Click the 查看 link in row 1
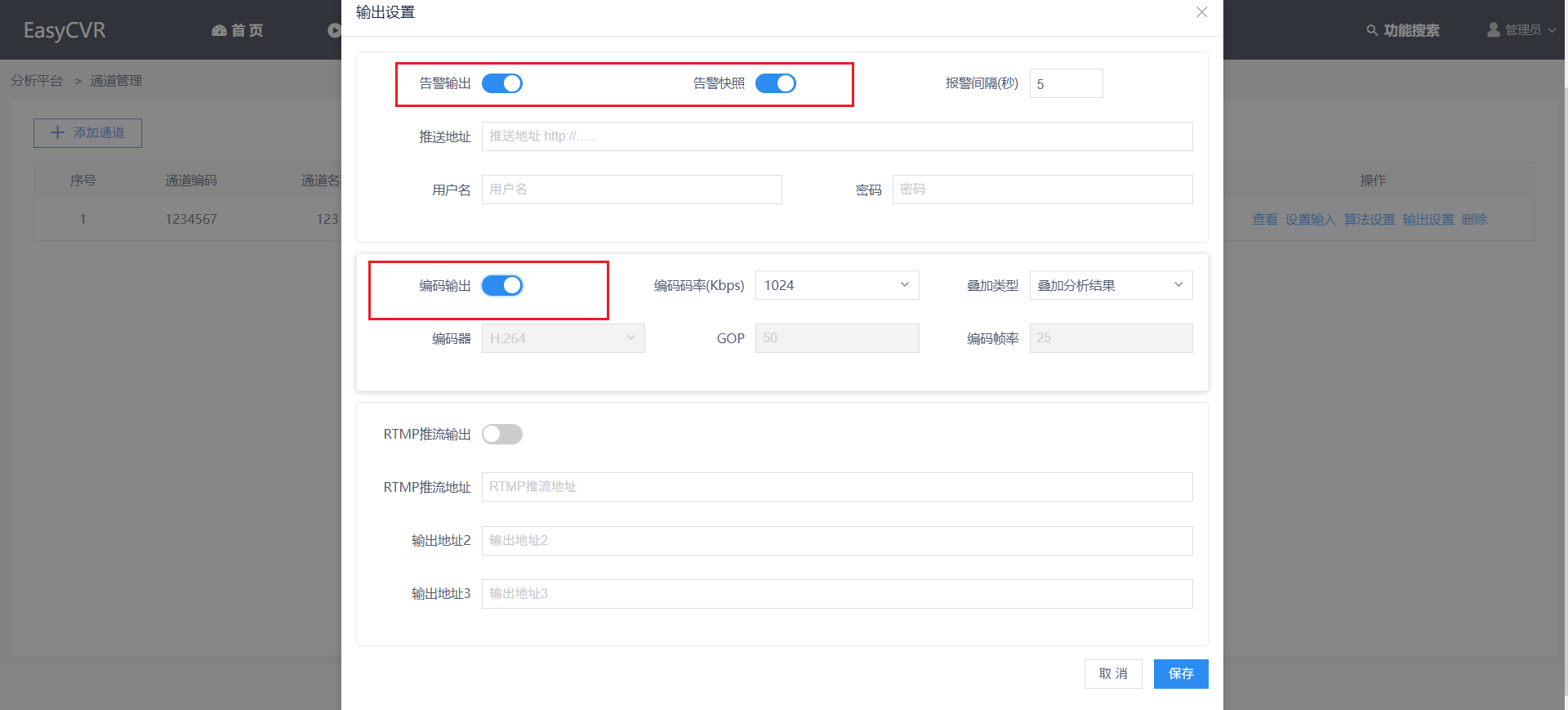1568x710 pixels. click(x=1264, y=220)
